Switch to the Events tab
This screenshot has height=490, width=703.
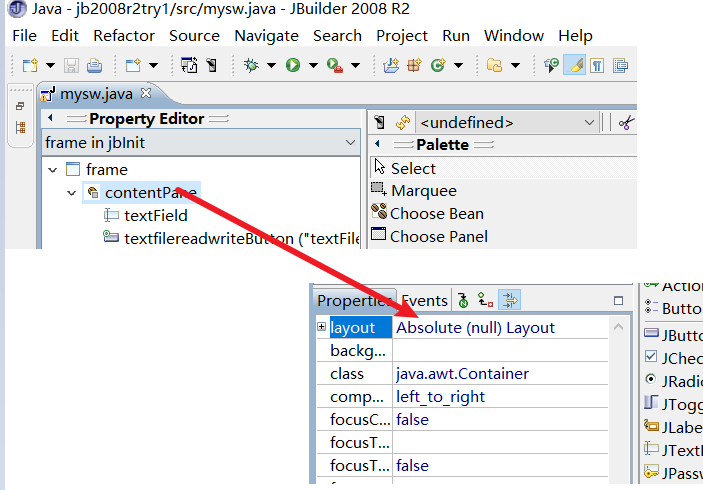pos(424,300)
